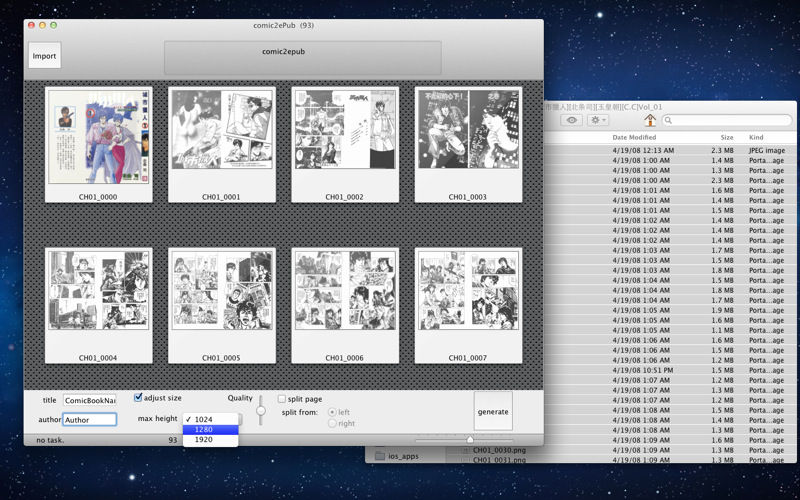Click the Import button
800x500 pixels.
click(x=44, y=56)
